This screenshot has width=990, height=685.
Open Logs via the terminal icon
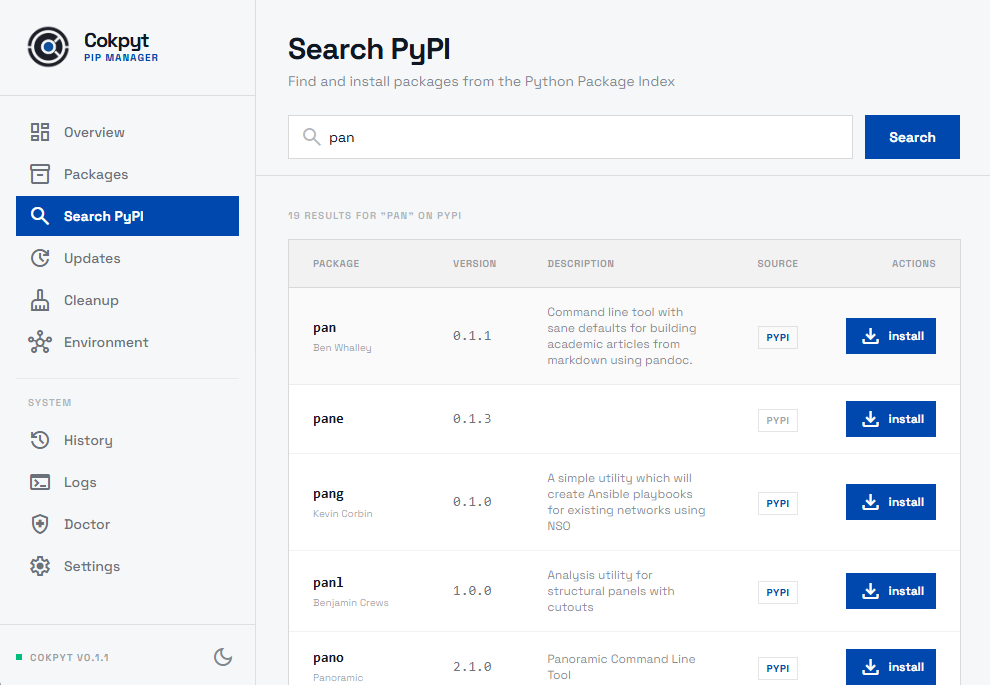(x=40, y=482)
